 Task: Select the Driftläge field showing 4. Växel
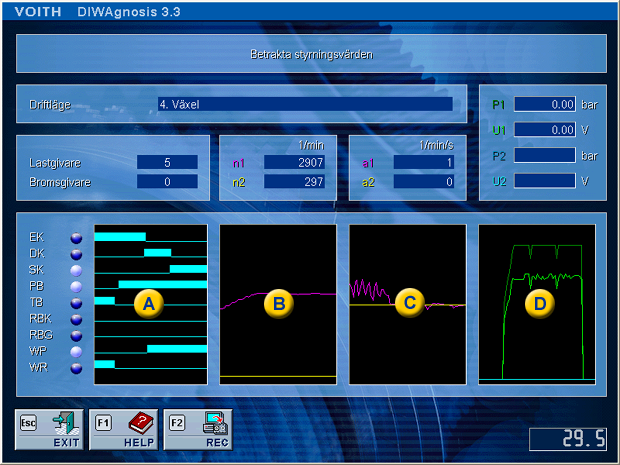click(305, 104)
